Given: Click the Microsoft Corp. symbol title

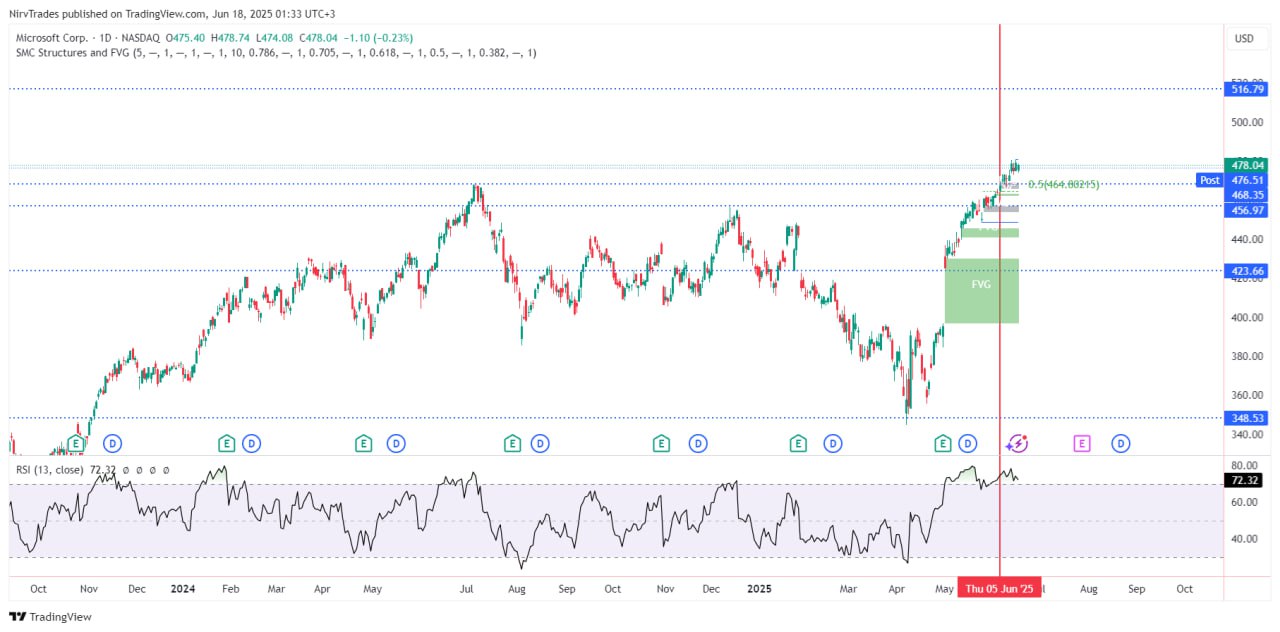Looking at the screenshot, I should point(52,37).
